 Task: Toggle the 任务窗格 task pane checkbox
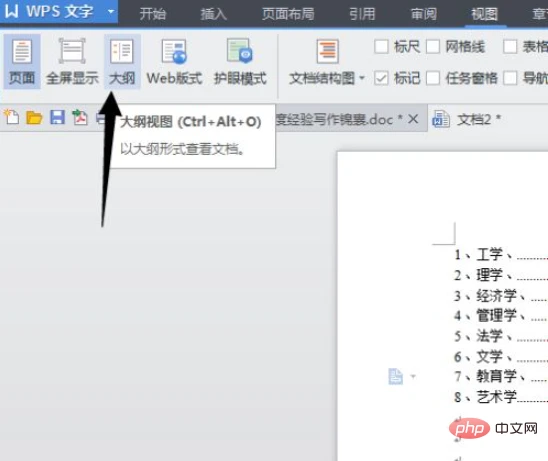pyautogui.click(x=433, y=78)
